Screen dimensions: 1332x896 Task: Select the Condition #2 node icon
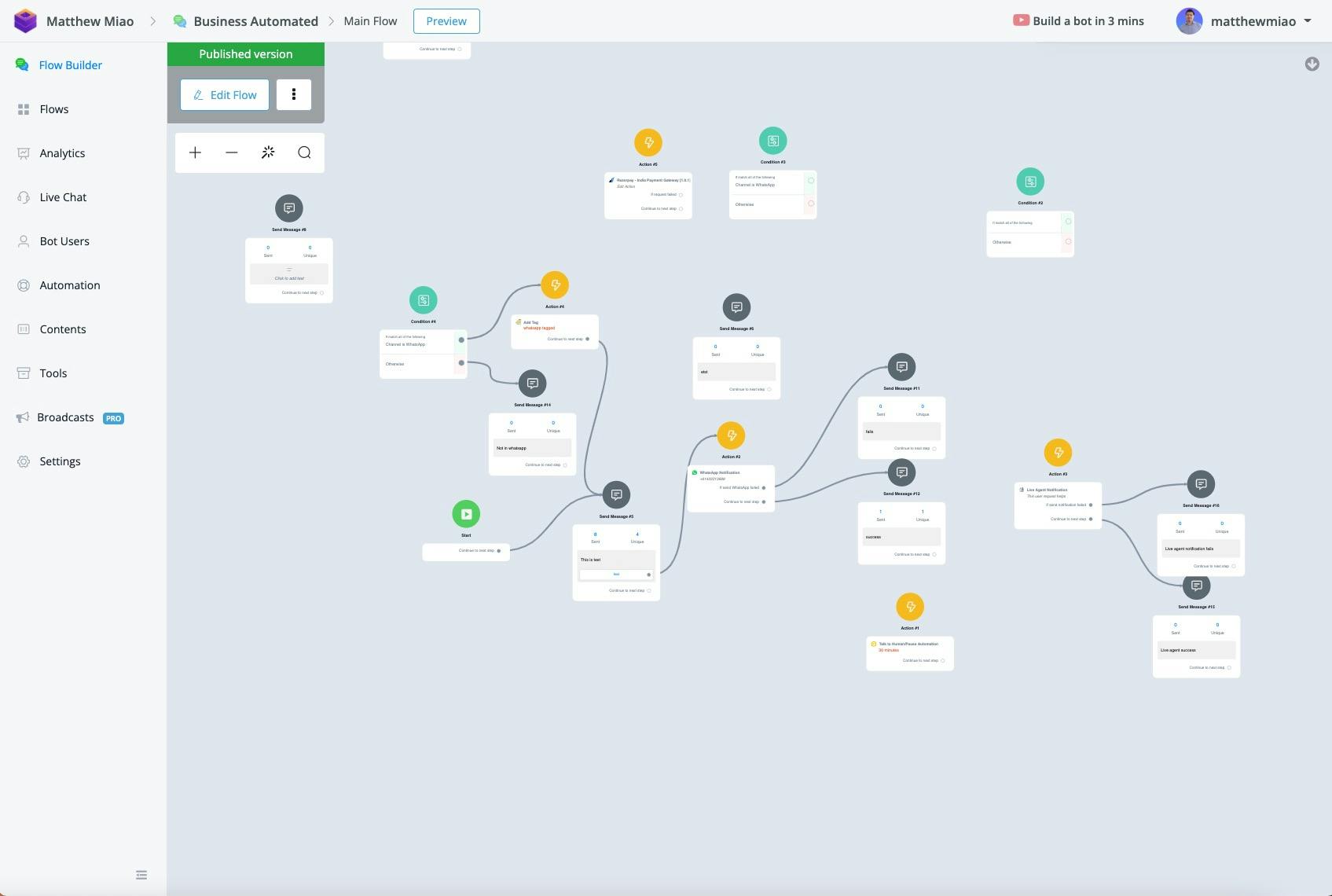click(1030, 182)
